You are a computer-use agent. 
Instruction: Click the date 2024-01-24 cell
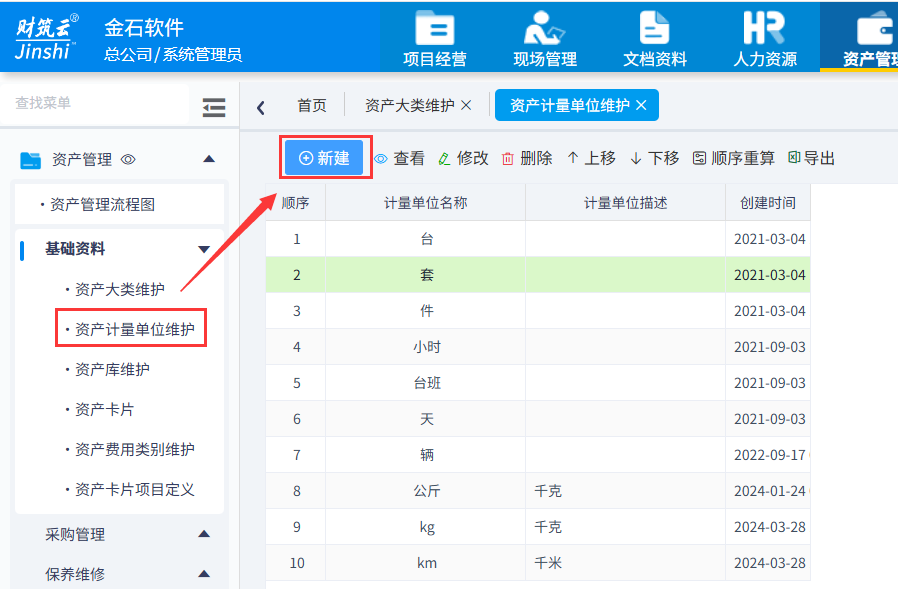tap(768, 491)
